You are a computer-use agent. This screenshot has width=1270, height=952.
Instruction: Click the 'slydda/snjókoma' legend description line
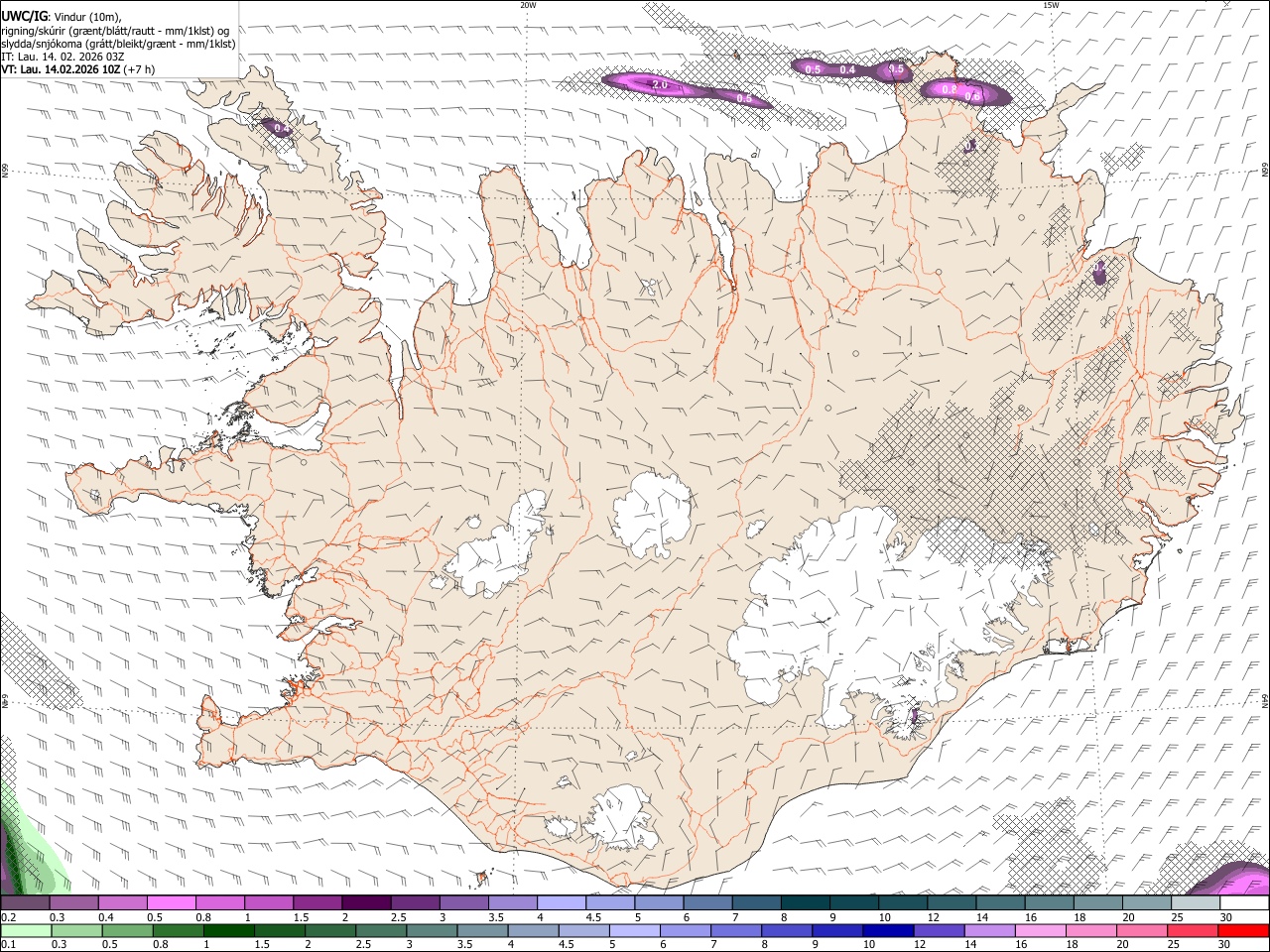[118, 44]
